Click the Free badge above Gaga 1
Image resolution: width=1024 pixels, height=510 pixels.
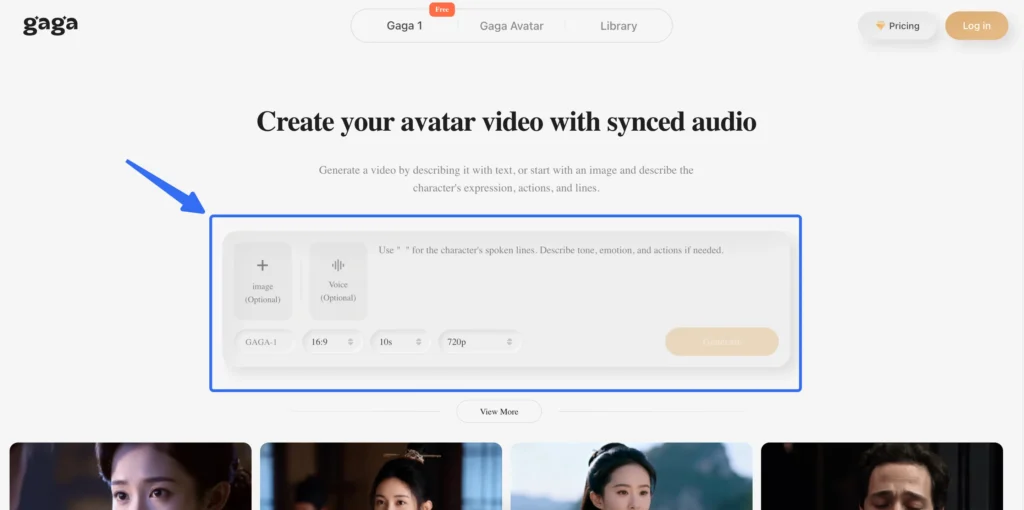[x=441, y=9]
